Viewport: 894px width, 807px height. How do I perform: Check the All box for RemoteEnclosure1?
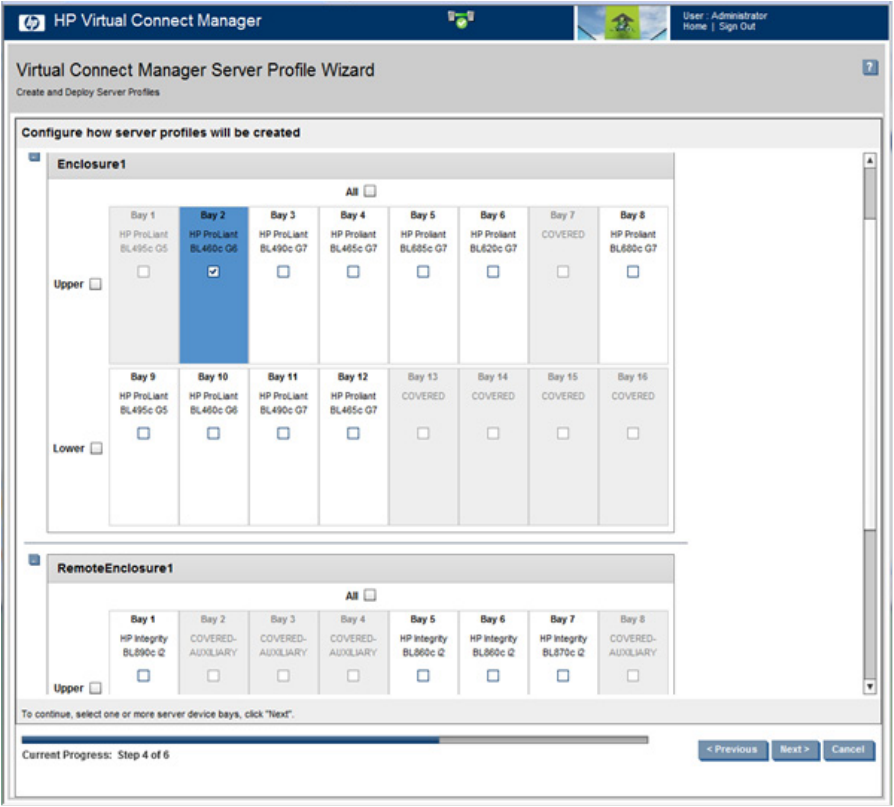(x=370, y=595)
